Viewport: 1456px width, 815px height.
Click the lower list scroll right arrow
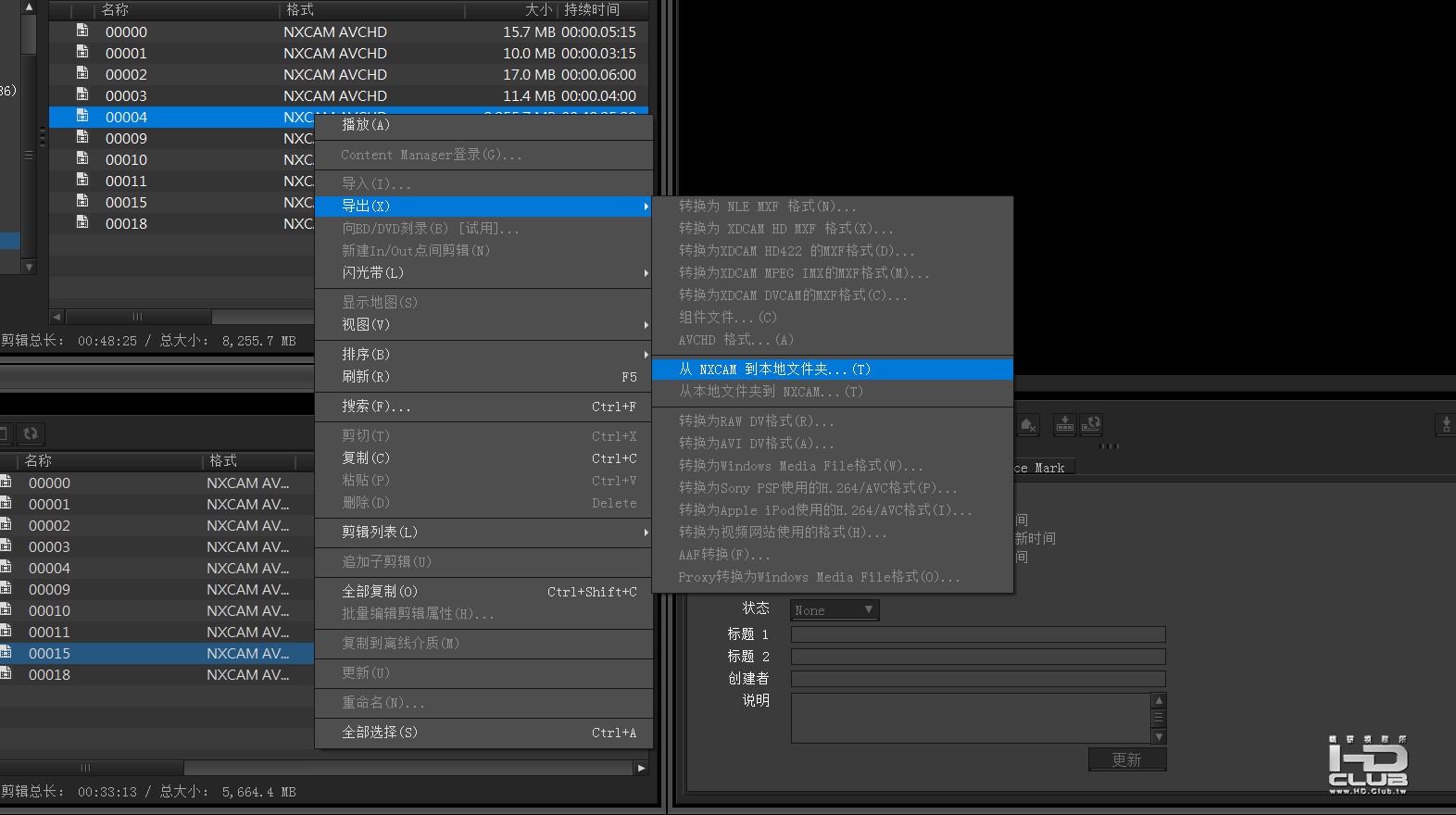click(641, 768)
